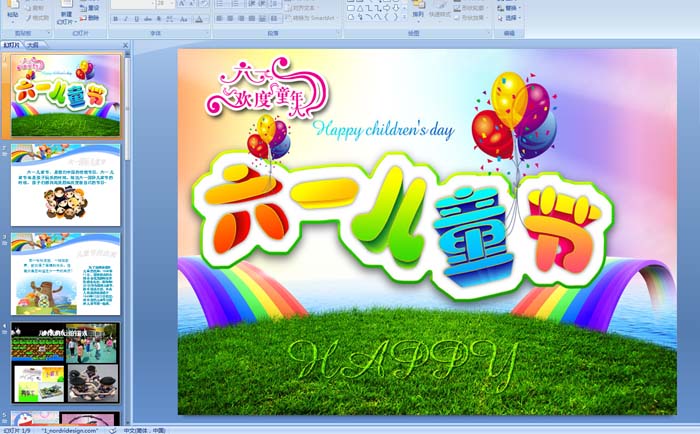This screenshot has width=700, height=434.
Task: Select the right arrow shape in gallery
Action: point(386,8)
